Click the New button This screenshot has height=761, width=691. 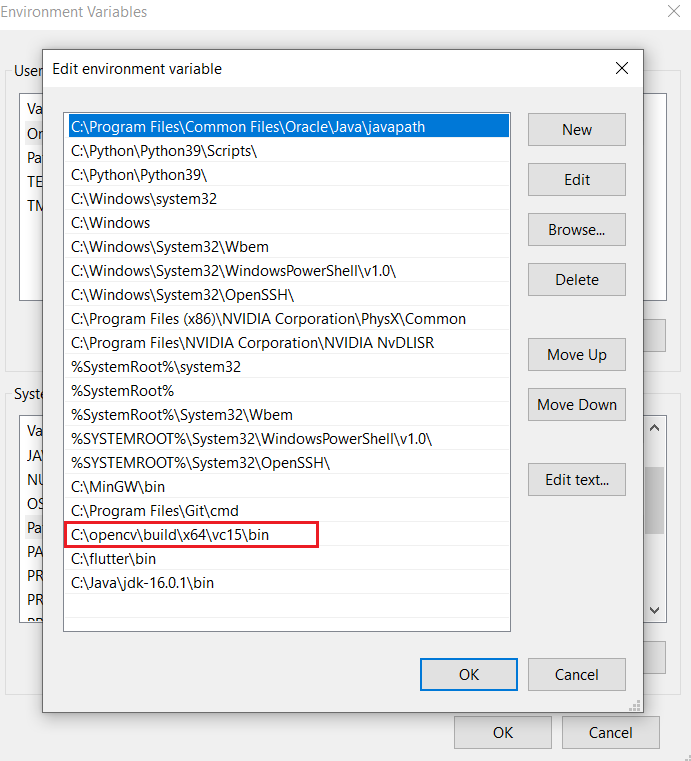pos(576,130)
